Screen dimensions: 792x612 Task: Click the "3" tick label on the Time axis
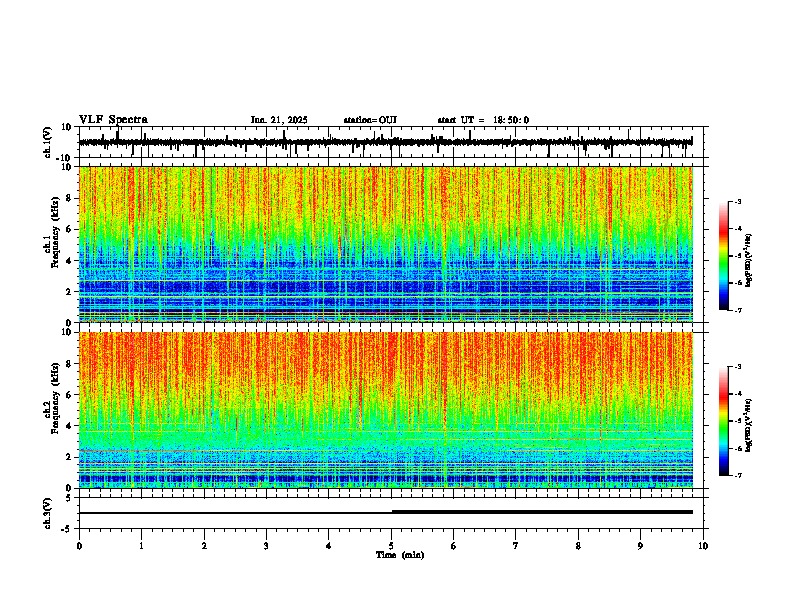coord(266,546)
